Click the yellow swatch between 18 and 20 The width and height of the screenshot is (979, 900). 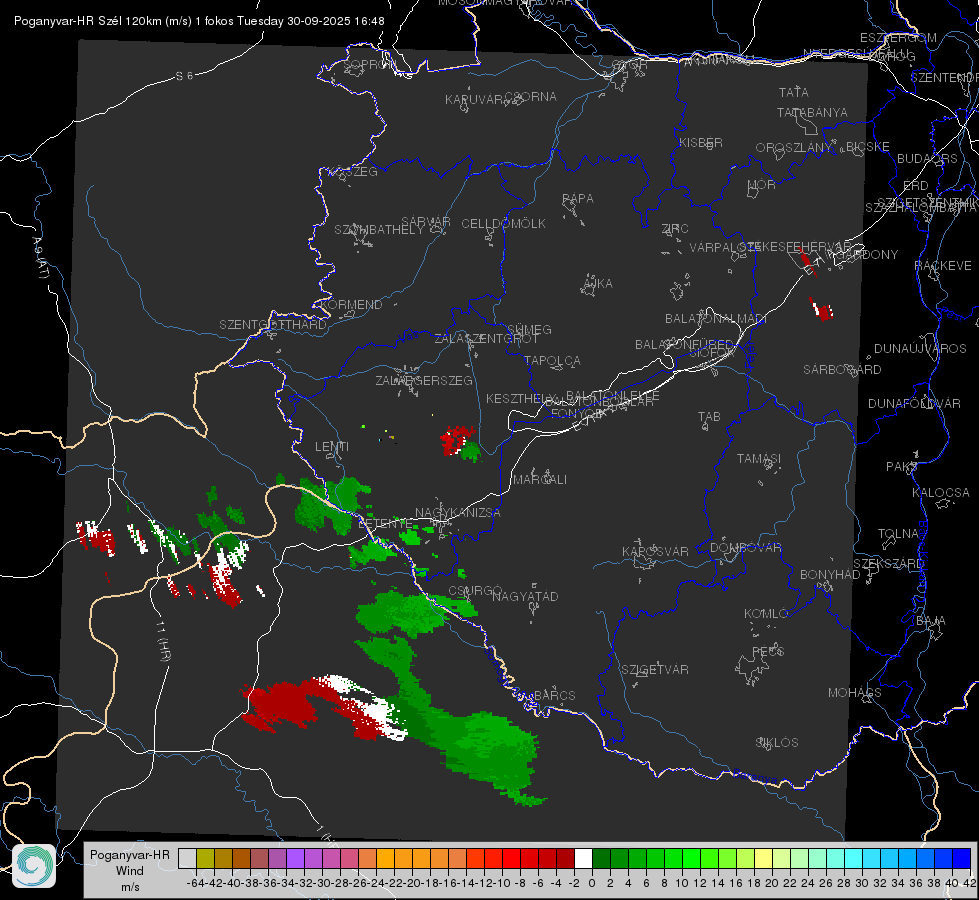(764, 858)
